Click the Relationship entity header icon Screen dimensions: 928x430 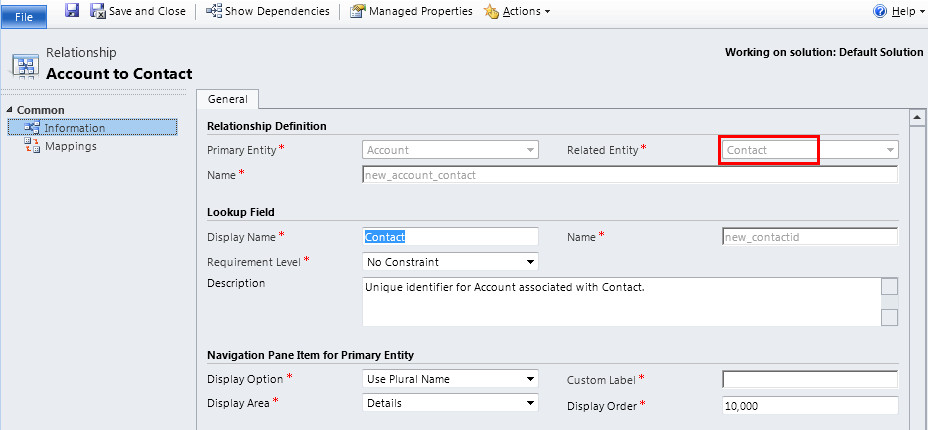coord(25,66)
